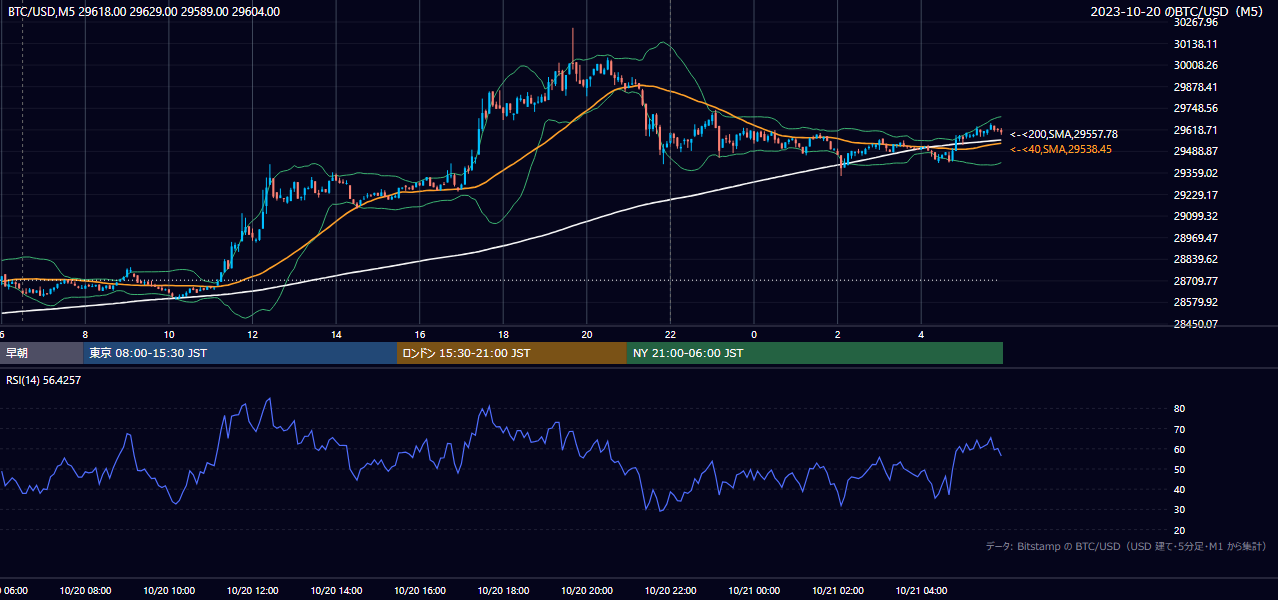Click bottom time label 10/20 12:00
Image resolution: width=1278 pixels, height=600 pixels.
pyautogui.click(x=252, y=591)
